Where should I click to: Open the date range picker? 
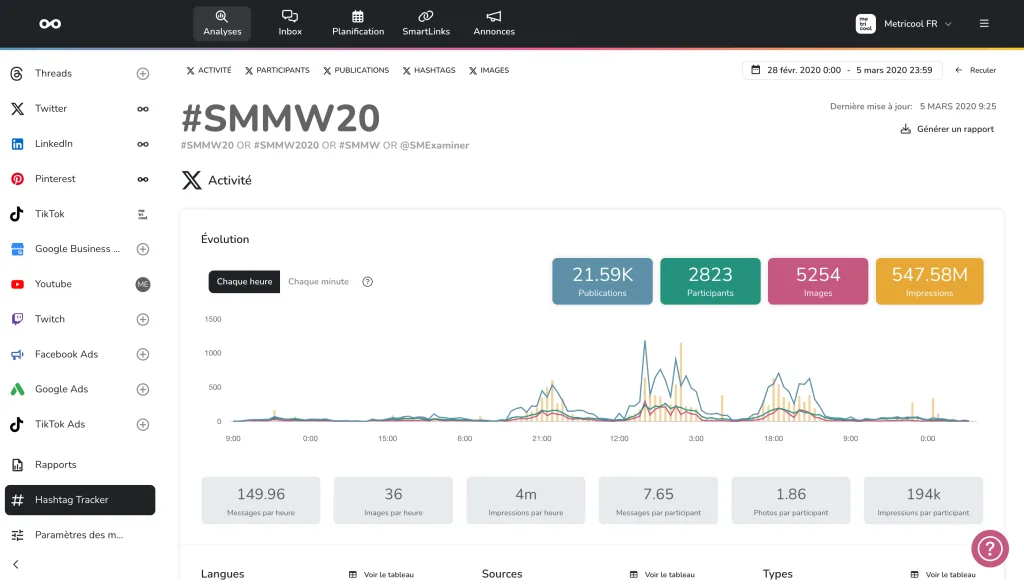click(842, 70)
